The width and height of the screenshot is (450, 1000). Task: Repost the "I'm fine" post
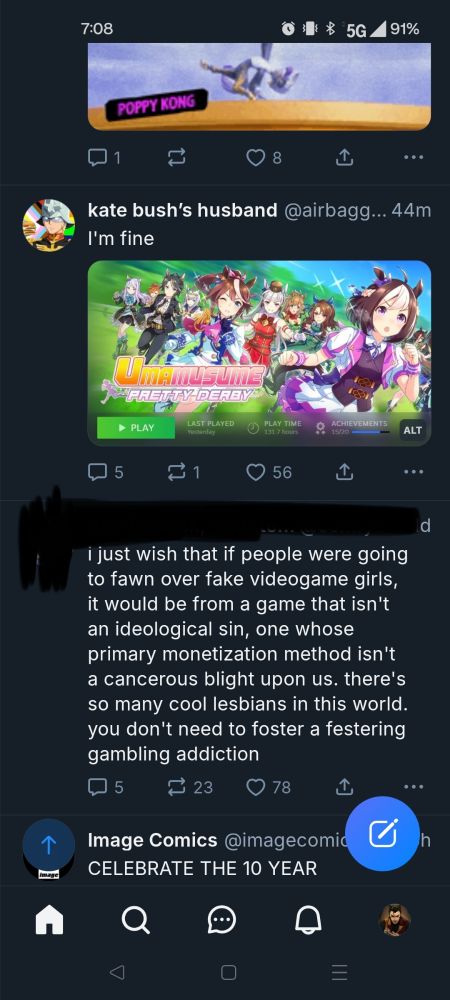coord(184,472)
